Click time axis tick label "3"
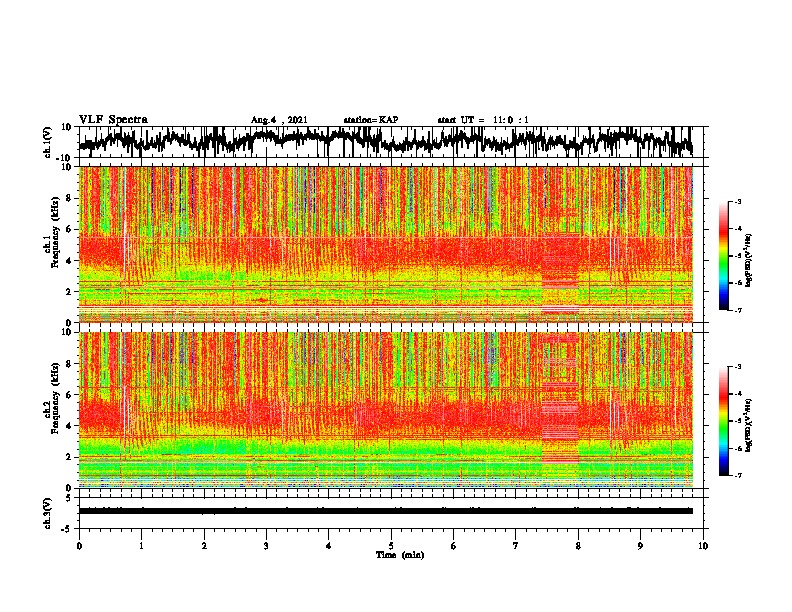 click(266, 546)
